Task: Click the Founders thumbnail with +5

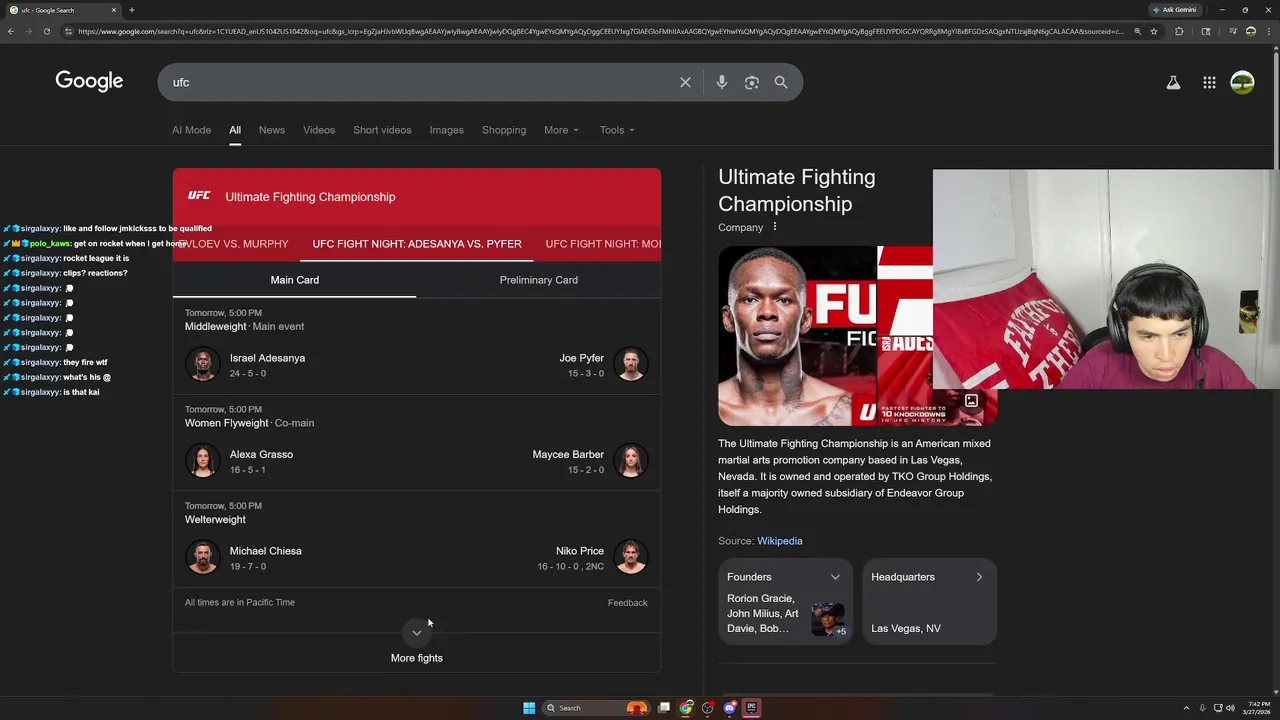Action: pyautogui.click(x=828, y=619)
